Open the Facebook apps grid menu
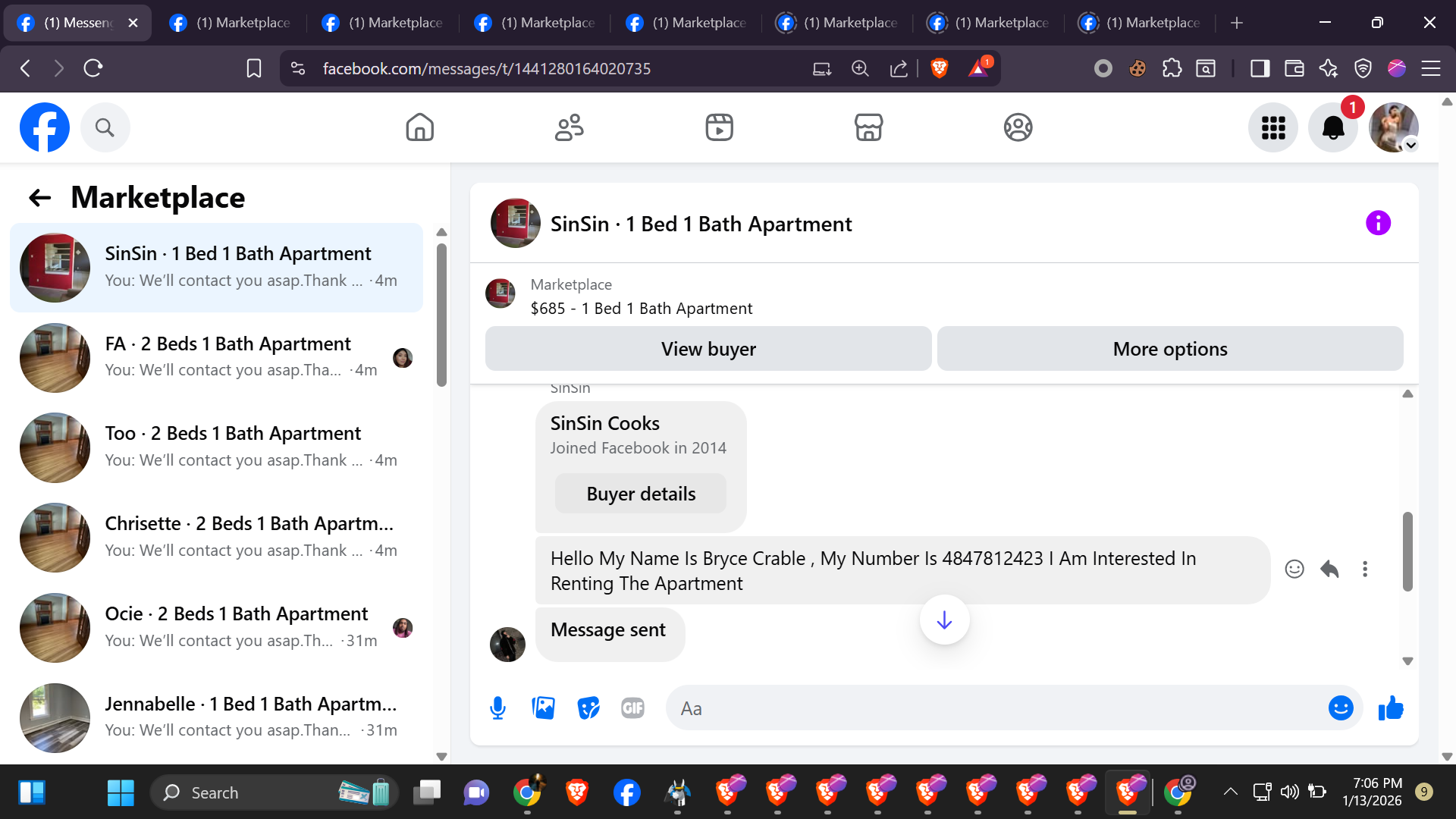 pyautogui.click(x=1273, y=127)
